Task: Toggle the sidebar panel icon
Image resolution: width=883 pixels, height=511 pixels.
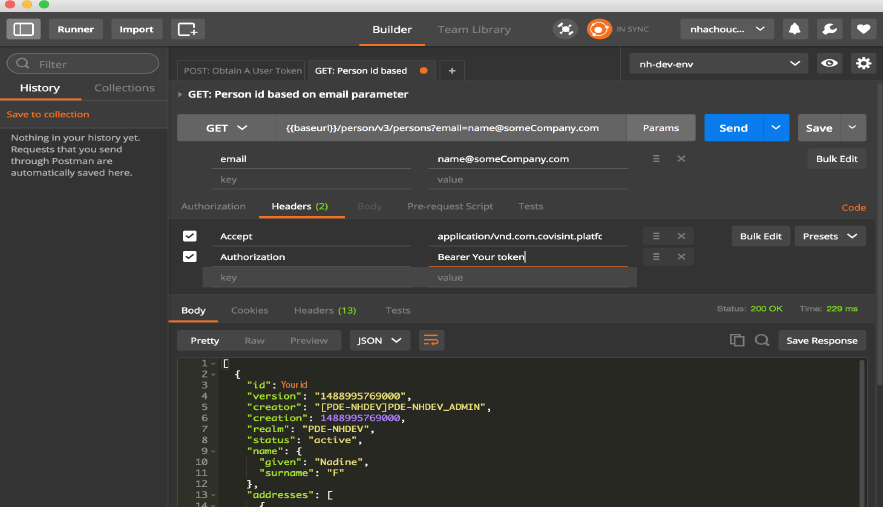Action: [24, 29]
